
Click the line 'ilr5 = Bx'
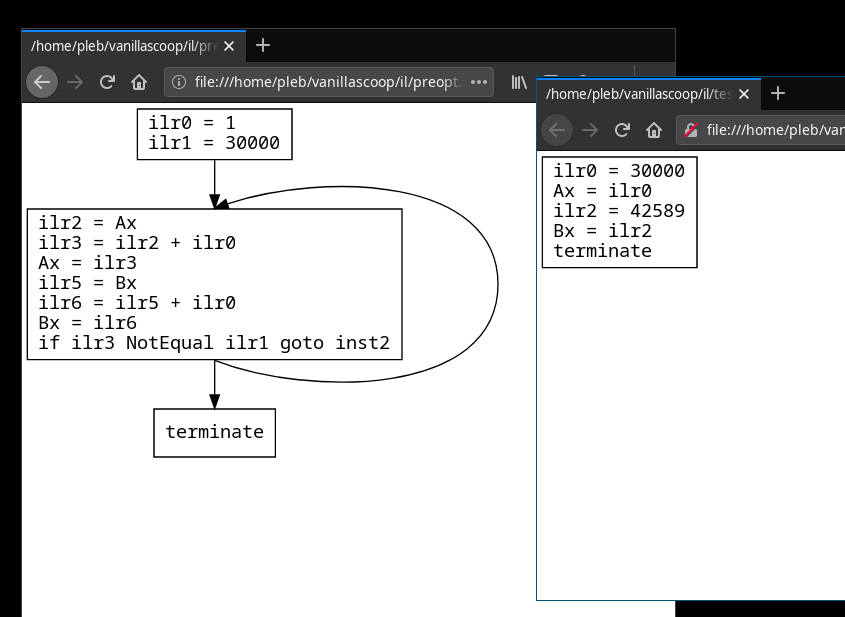coord(87,282)
